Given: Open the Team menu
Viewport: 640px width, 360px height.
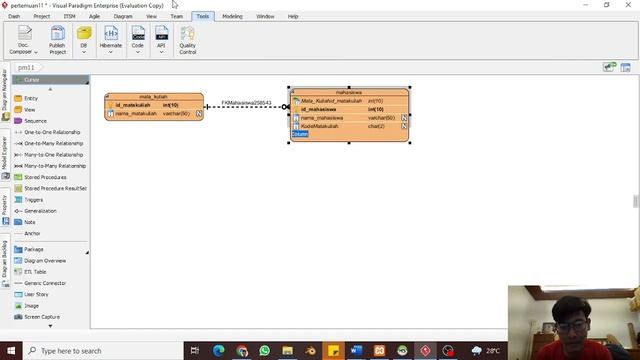Looking at the screenshot, I should 177,16.
